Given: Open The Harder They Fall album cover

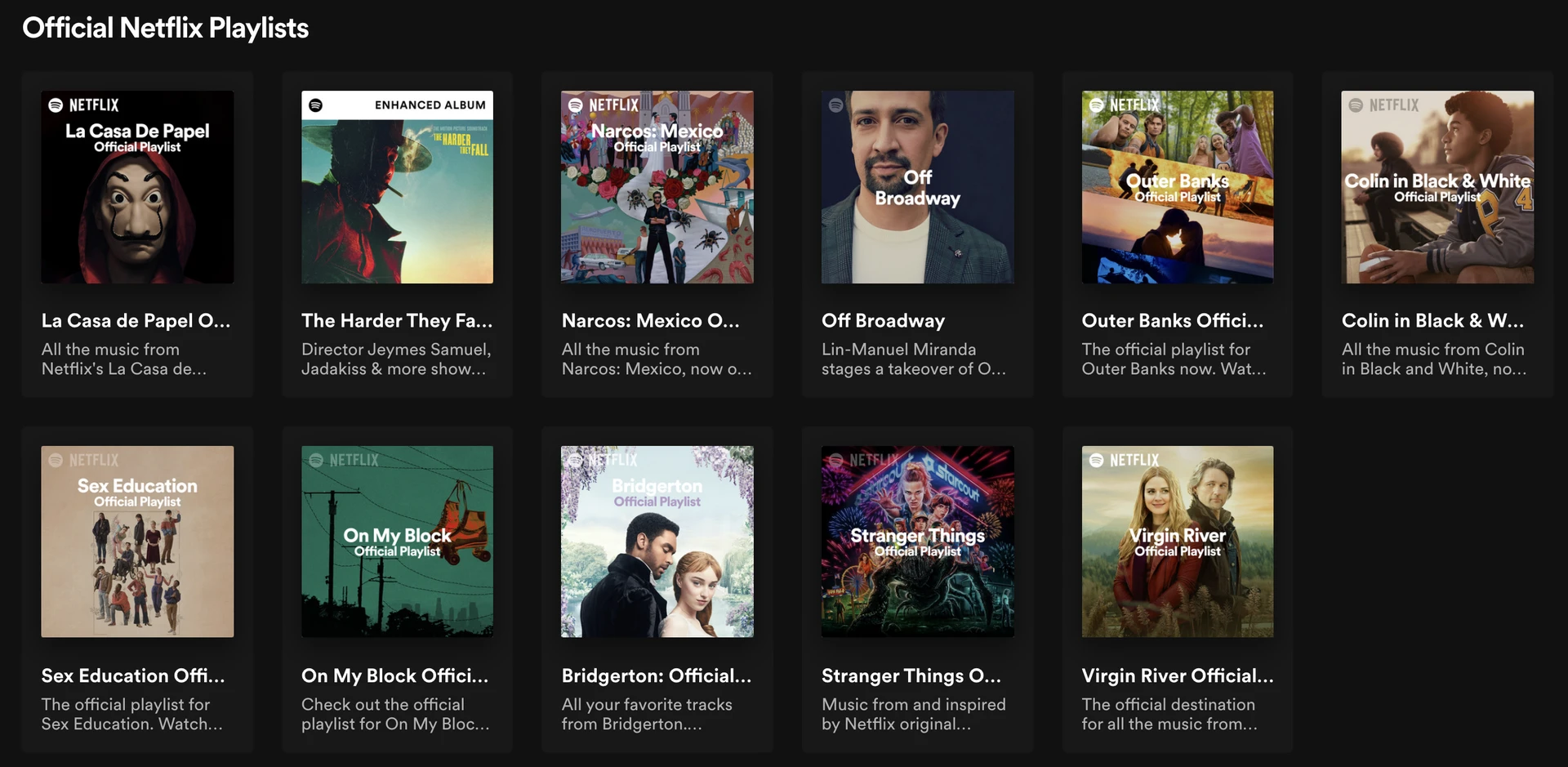Looking at the screenshot, I should [x=397, y=187].
